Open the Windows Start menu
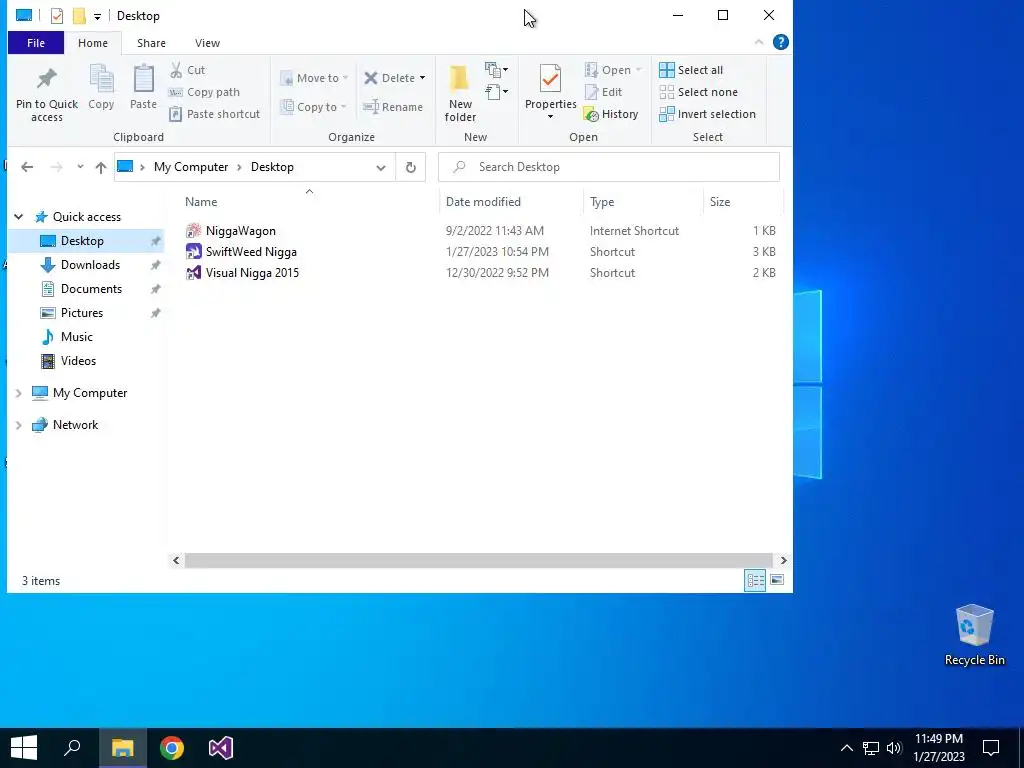 click(24, 748)
